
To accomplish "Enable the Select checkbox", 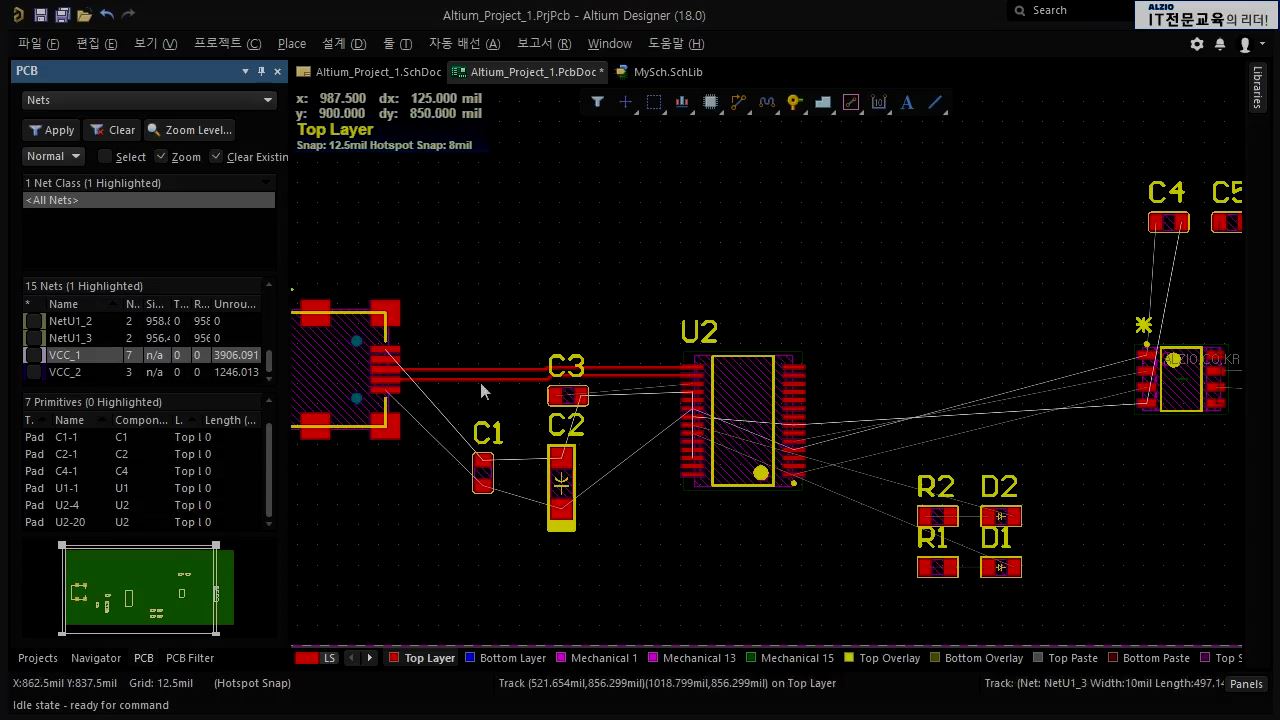I will pyautogui.click(x=105, y=156).
